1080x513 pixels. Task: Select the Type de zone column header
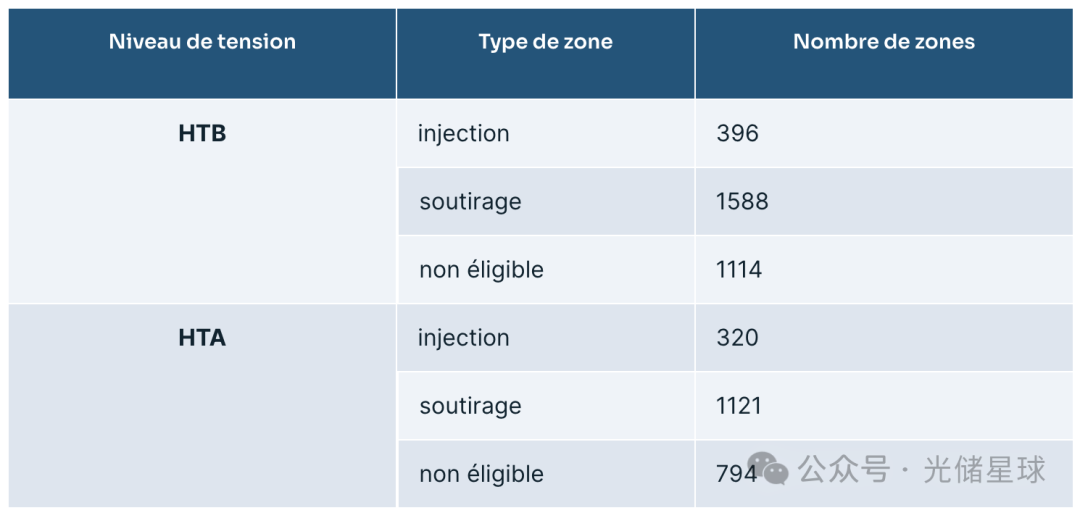pyautogui.click(x=545, y=42)
